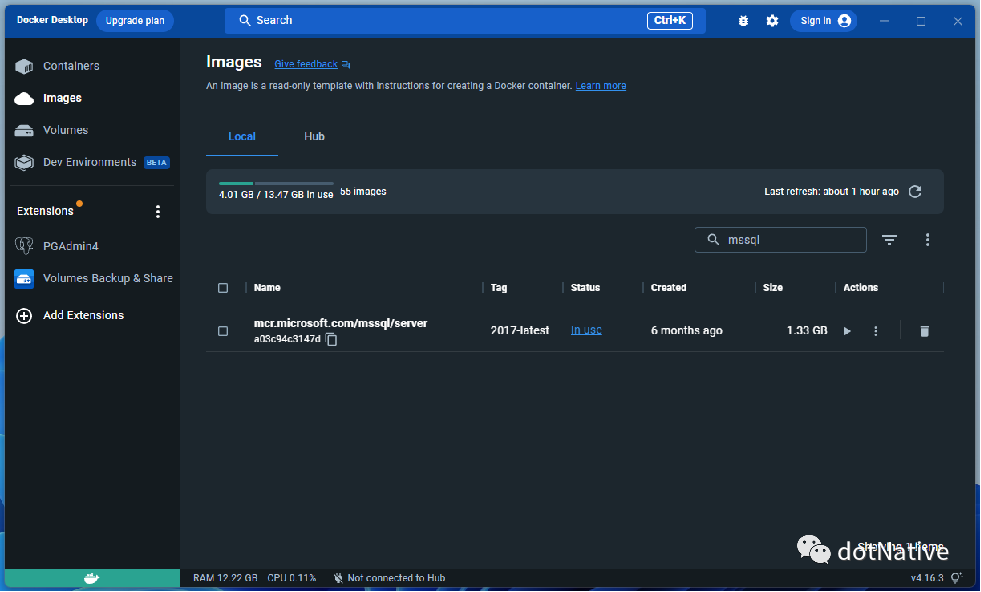Click Ctrl+K shortcut badge
The height and width of the screenshot is (592, 981).
point(669,21)
